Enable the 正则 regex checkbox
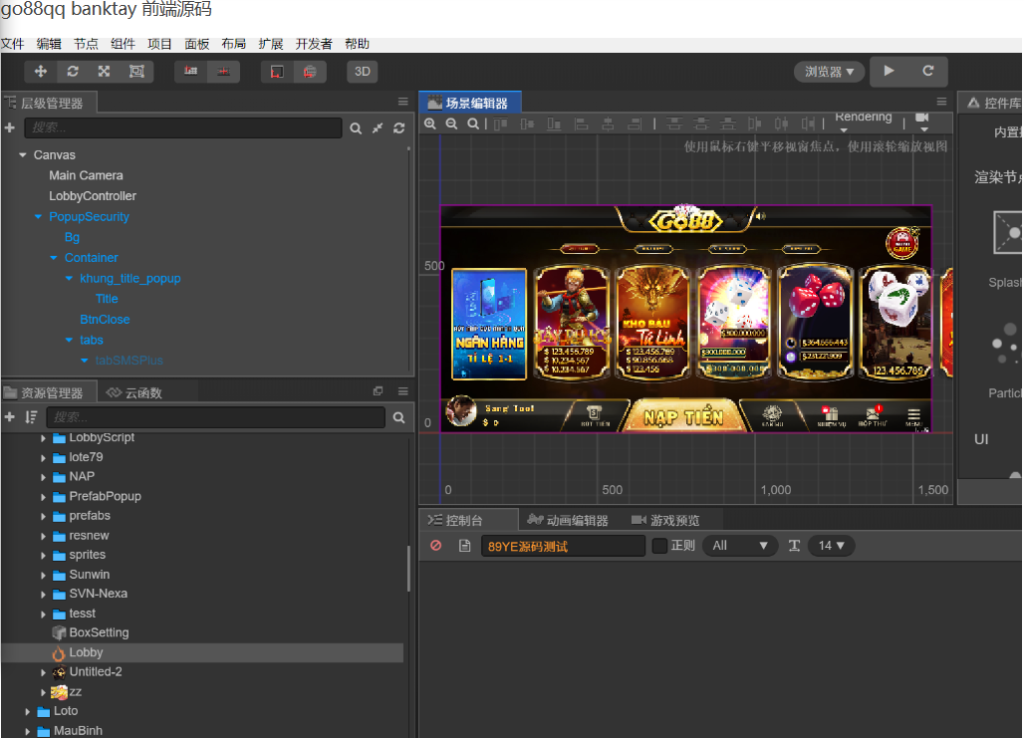This screenshot has width=1024, height=738. tap(660, 545)
